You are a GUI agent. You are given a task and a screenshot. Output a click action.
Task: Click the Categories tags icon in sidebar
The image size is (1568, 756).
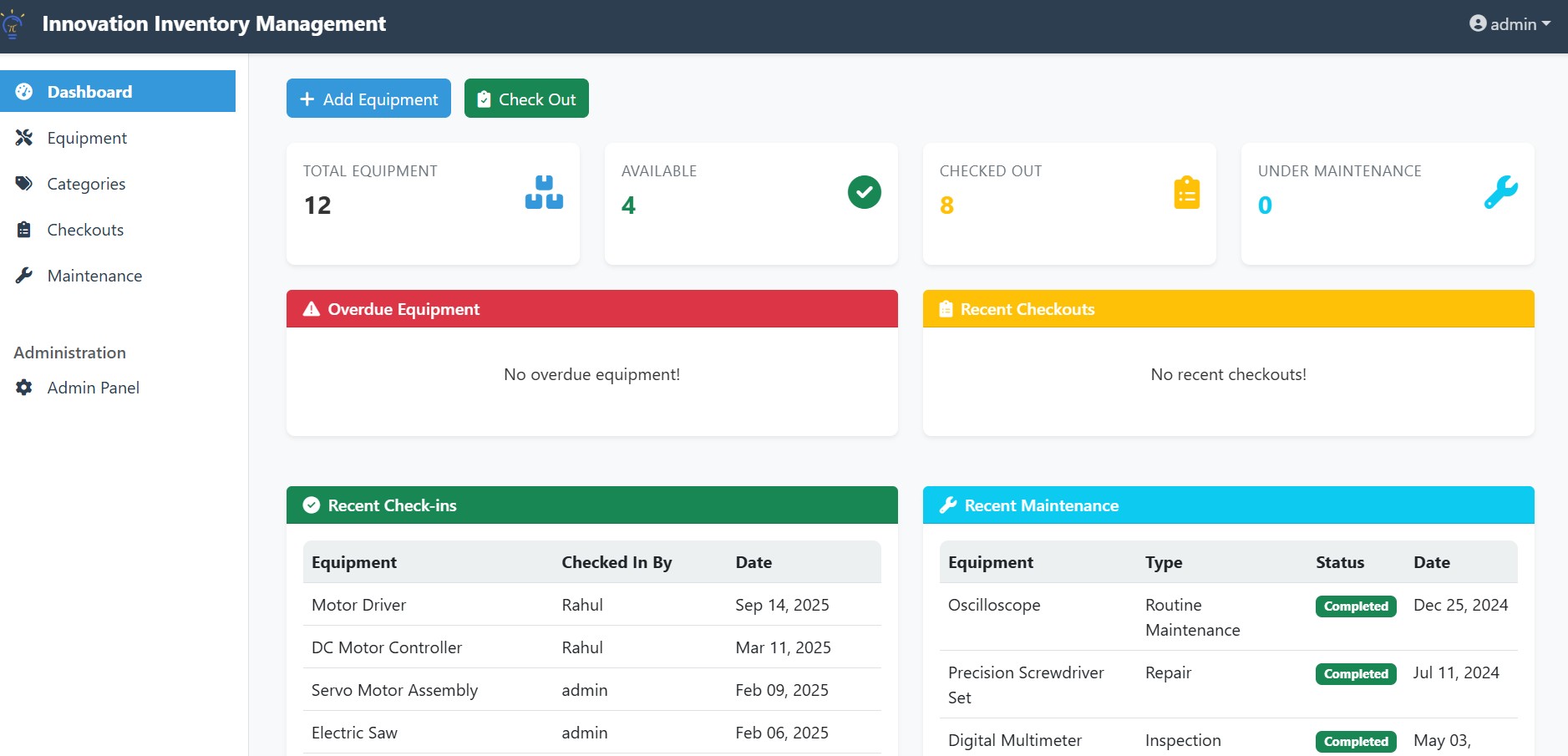tap(24, 184)
